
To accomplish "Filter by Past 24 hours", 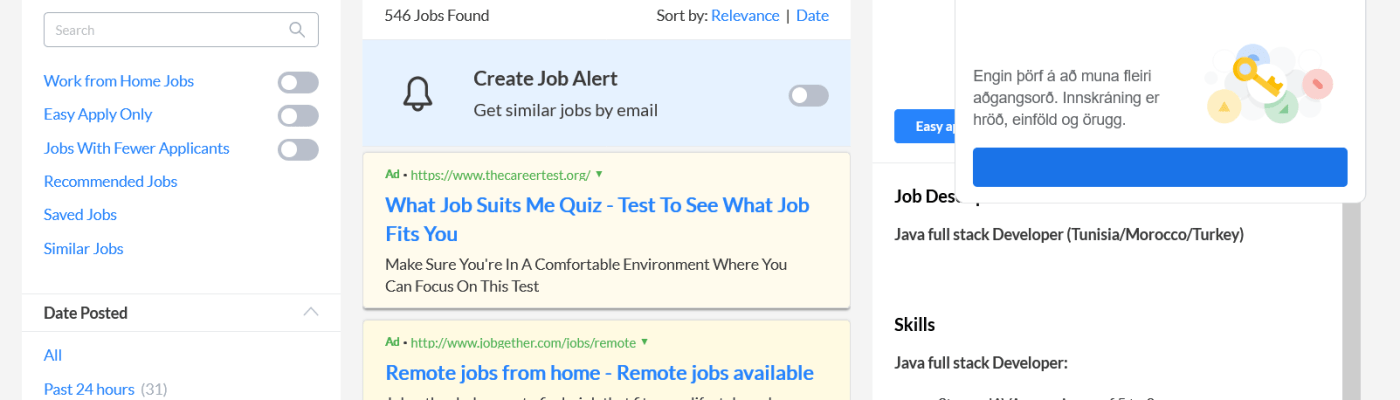I will pyautogui.click(x=89, y=389).
